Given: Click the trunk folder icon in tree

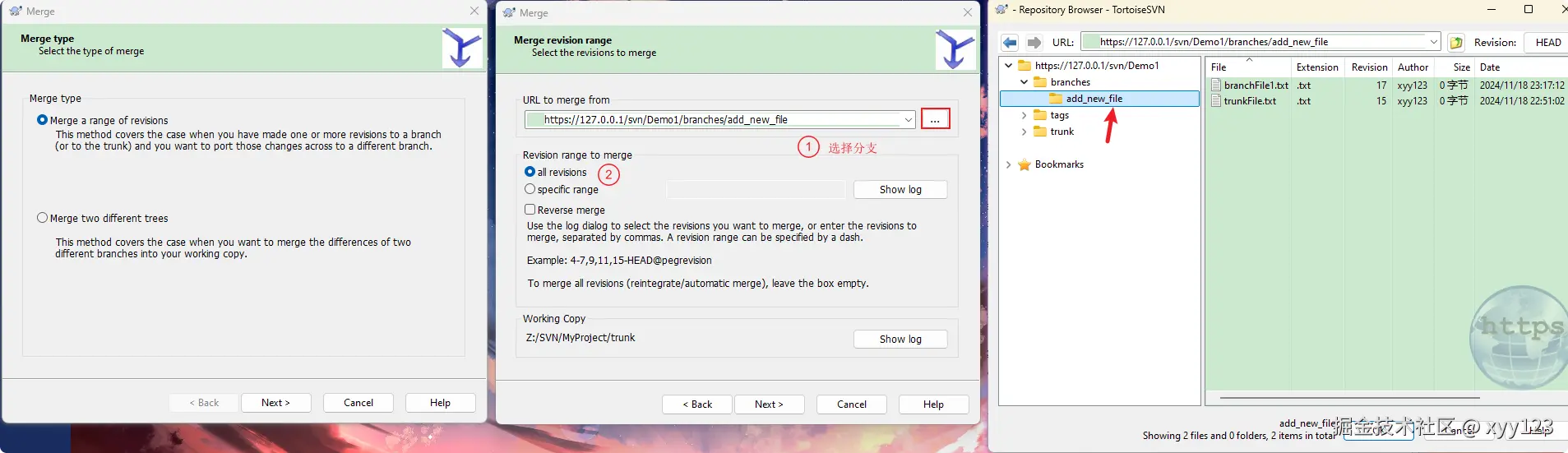Looking at the screenshot, I should (x=1040, y=132).
